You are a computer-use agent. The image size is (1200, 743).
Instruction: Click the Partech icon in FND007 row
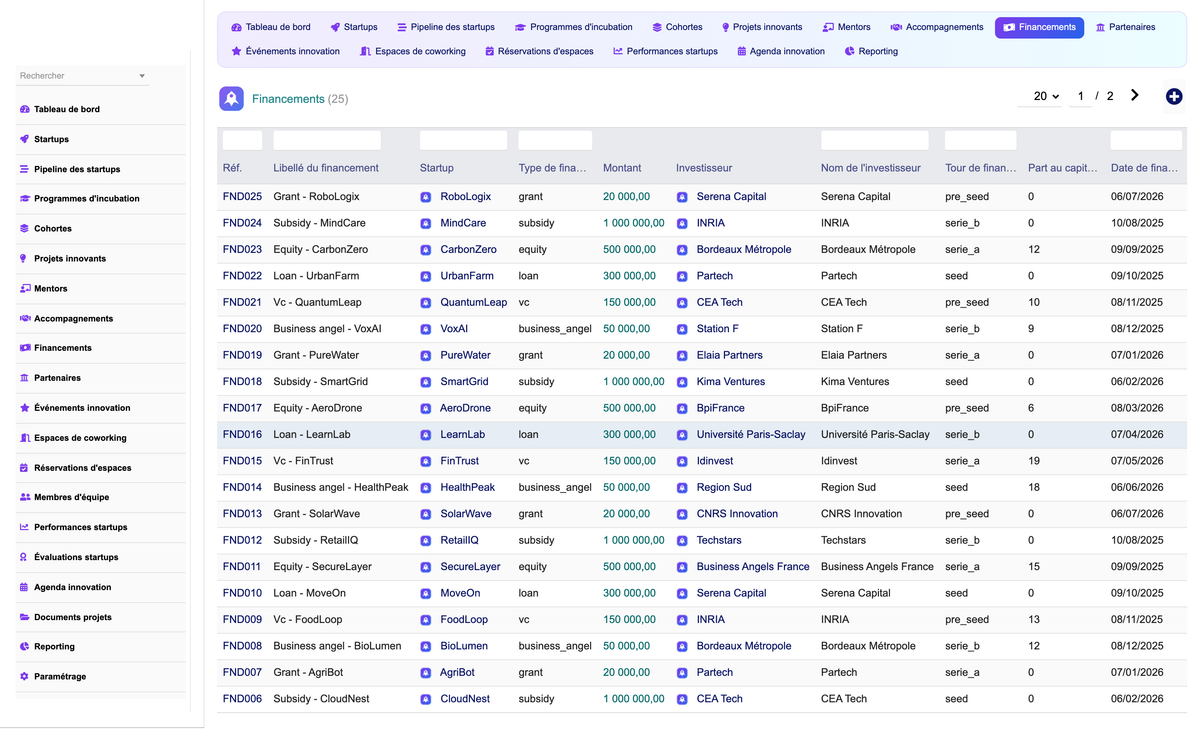[x=682, y=673]
